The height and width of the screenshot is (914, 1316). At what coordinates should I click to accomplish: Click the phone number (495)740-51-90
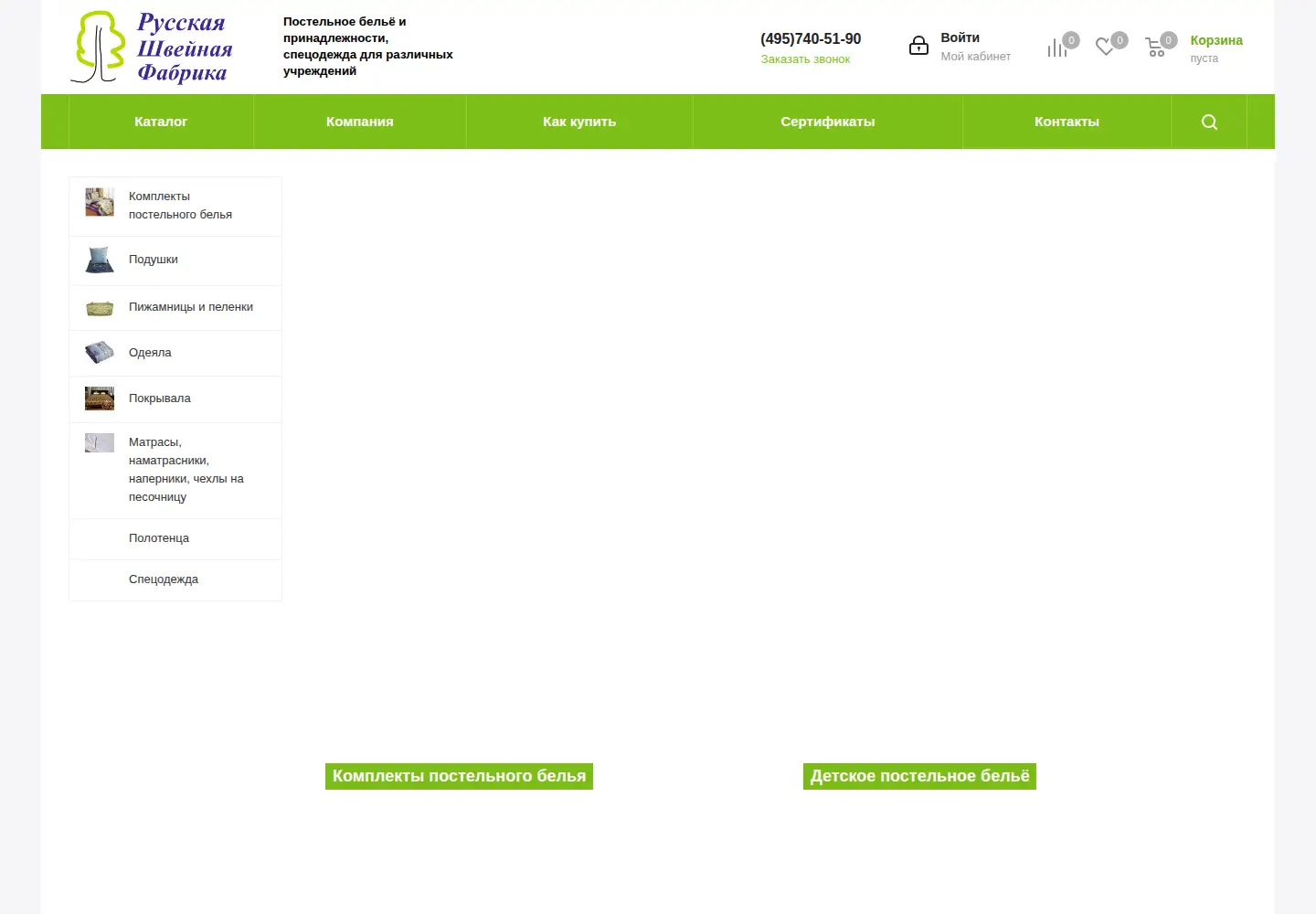[x=811, y=38]
